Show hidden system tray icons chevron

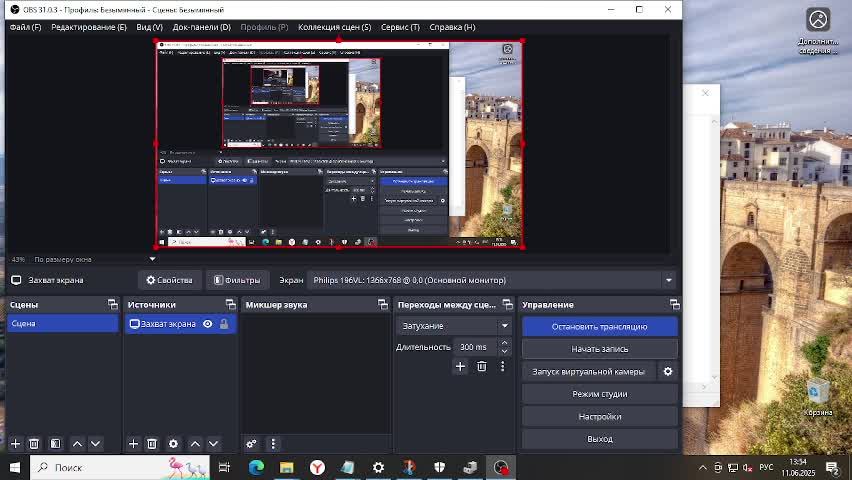point(703,467)
